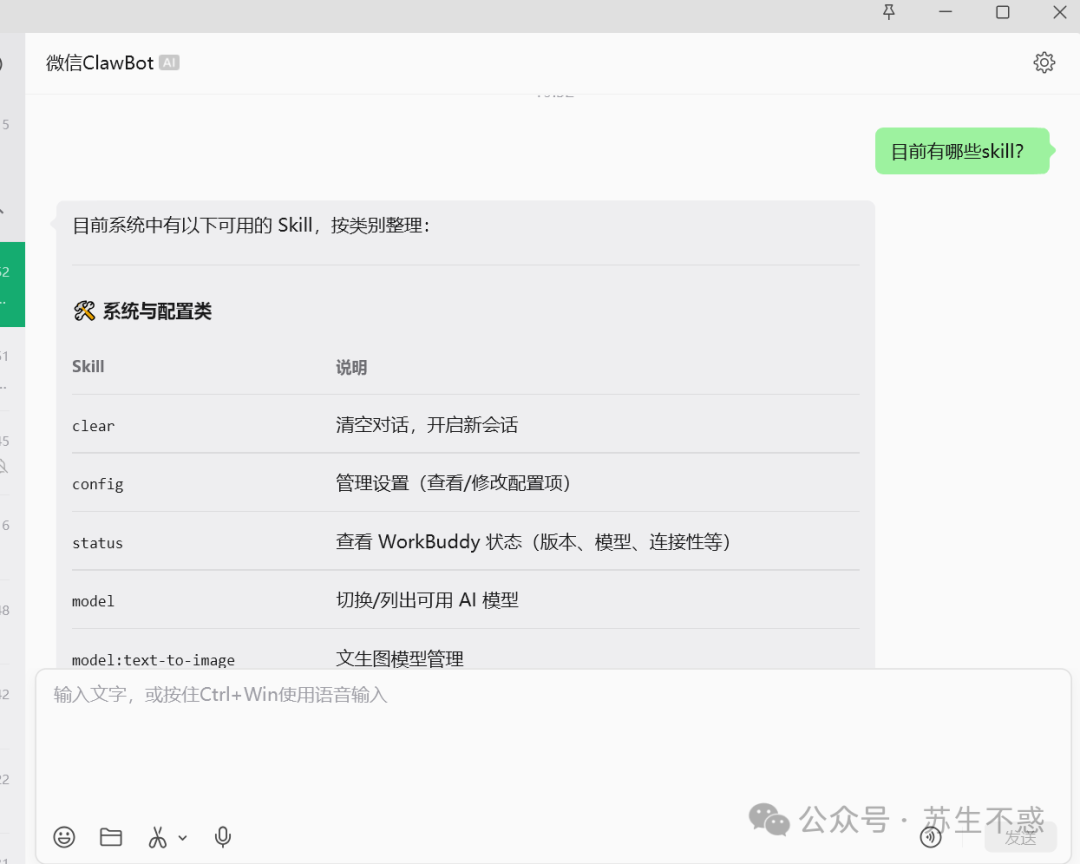This screenshot has height=864, width=1080.
Task: Click the hammer and wrench emoji icon
Action: coord(84,311)
